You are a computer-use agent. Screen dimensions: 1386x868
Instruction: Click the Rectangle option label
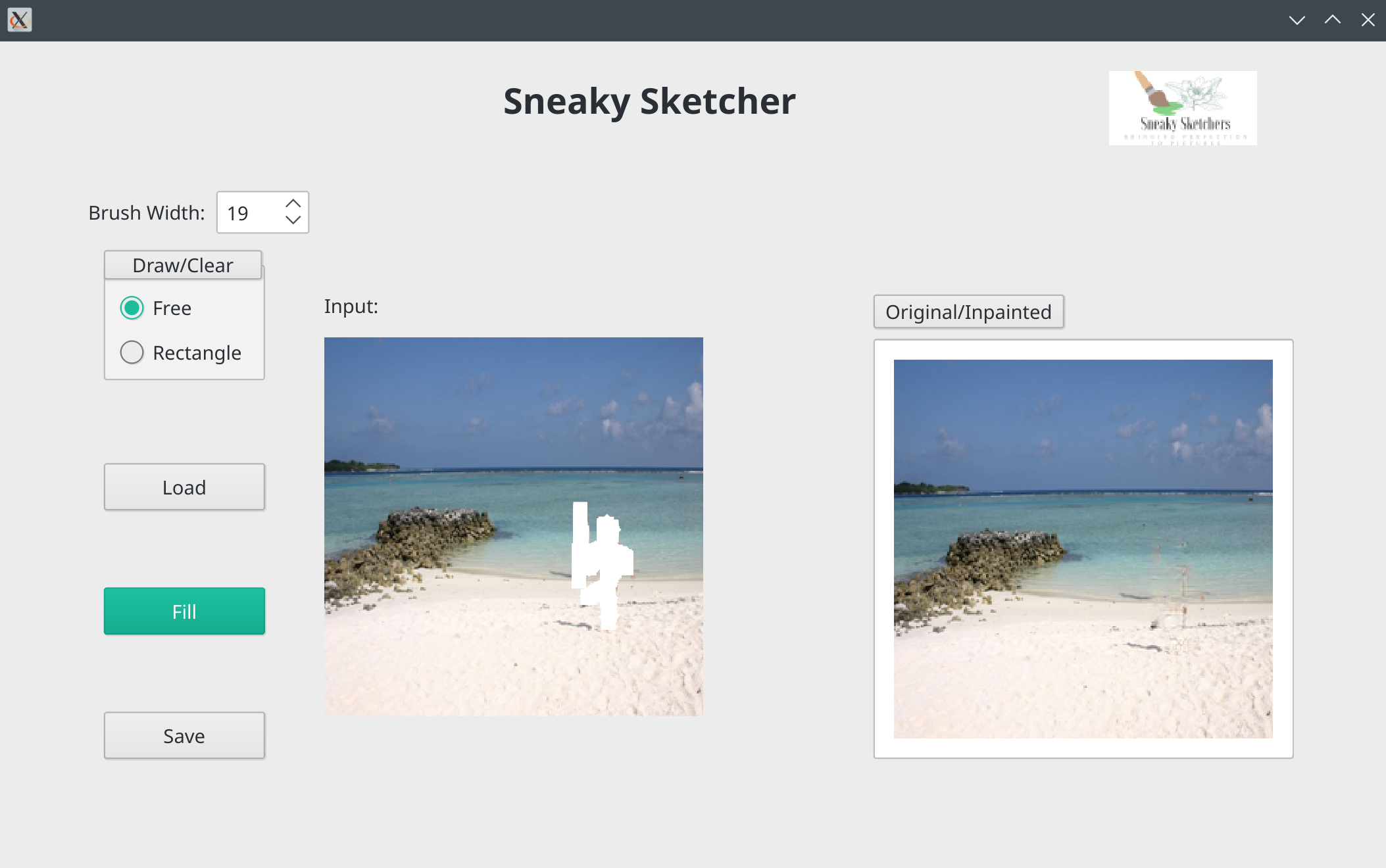coord(197,353)
